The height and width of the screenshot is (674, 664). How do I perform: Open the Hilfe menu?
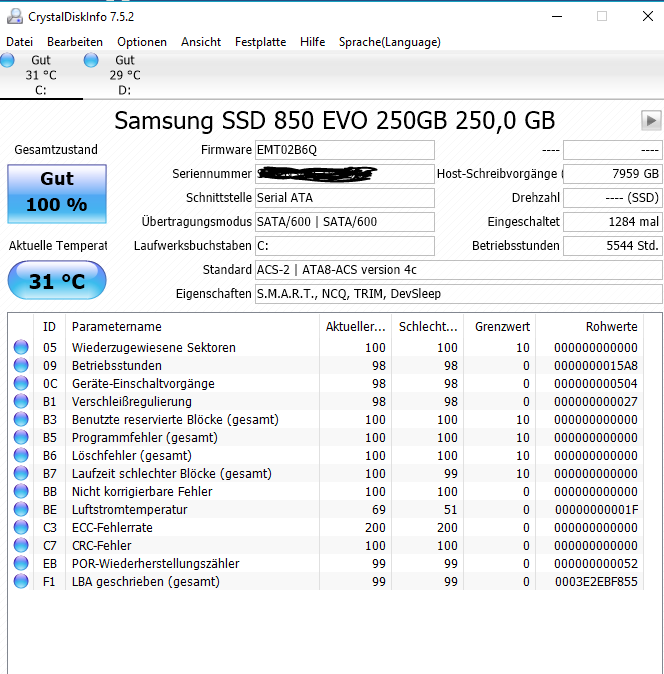pyautogui.click(x=312, y=42)
